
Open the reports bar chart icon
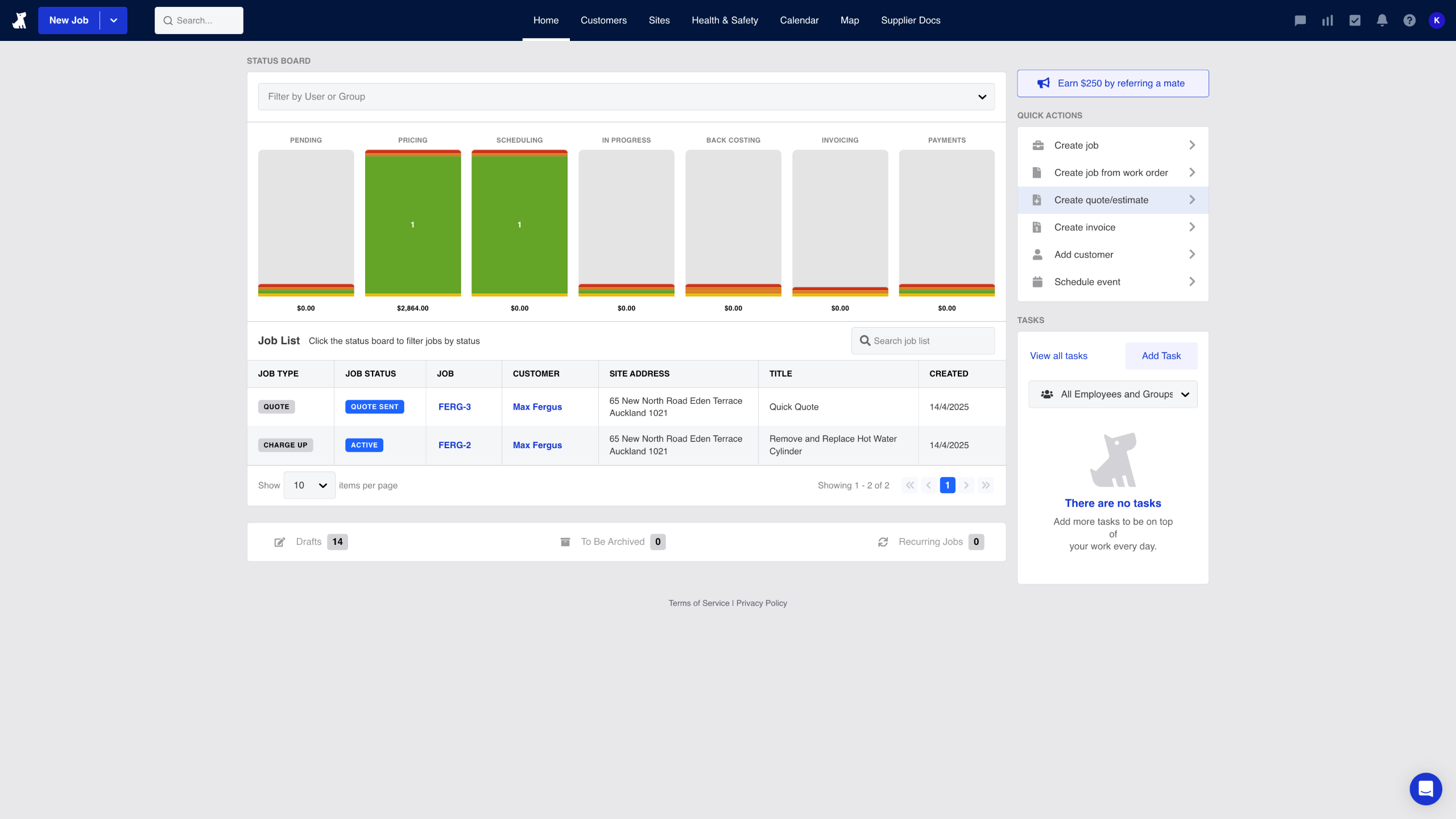click(x=1327, y=20)
